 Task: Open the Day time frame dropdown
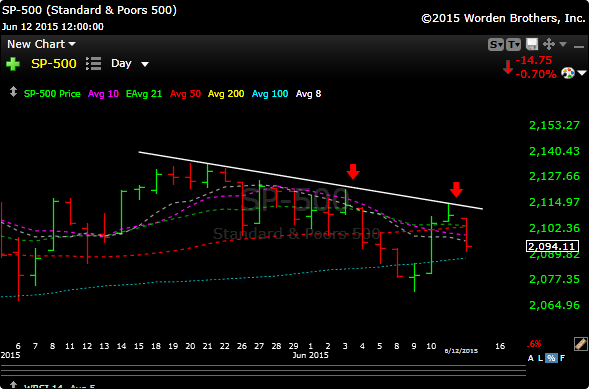pos(130,63)
